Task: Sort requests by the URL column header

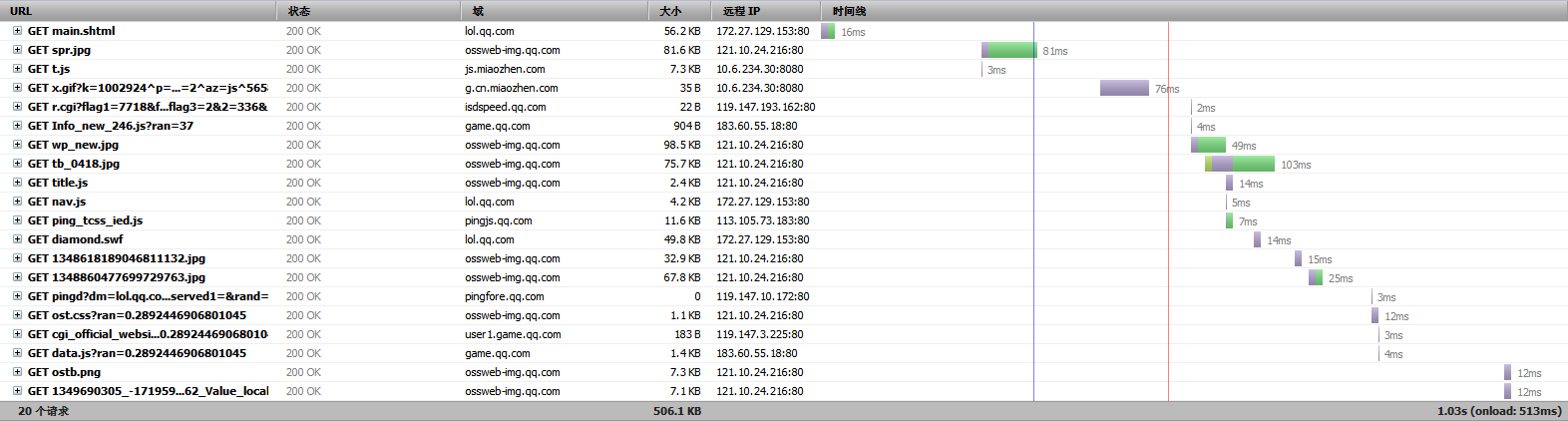Action: click(x=139, y=11)
